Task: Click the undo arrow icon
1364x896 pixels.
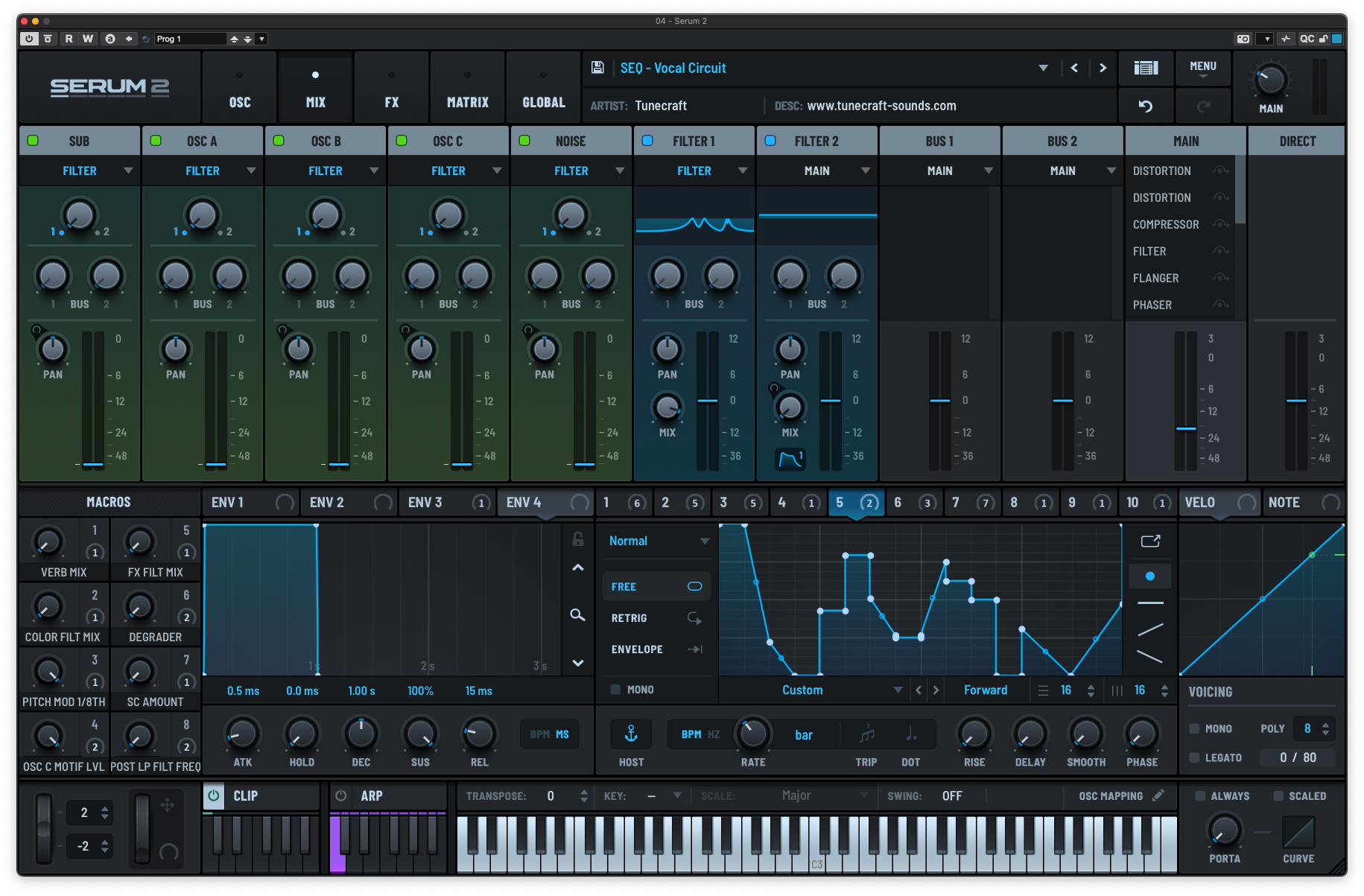Action: point(1145,105)
